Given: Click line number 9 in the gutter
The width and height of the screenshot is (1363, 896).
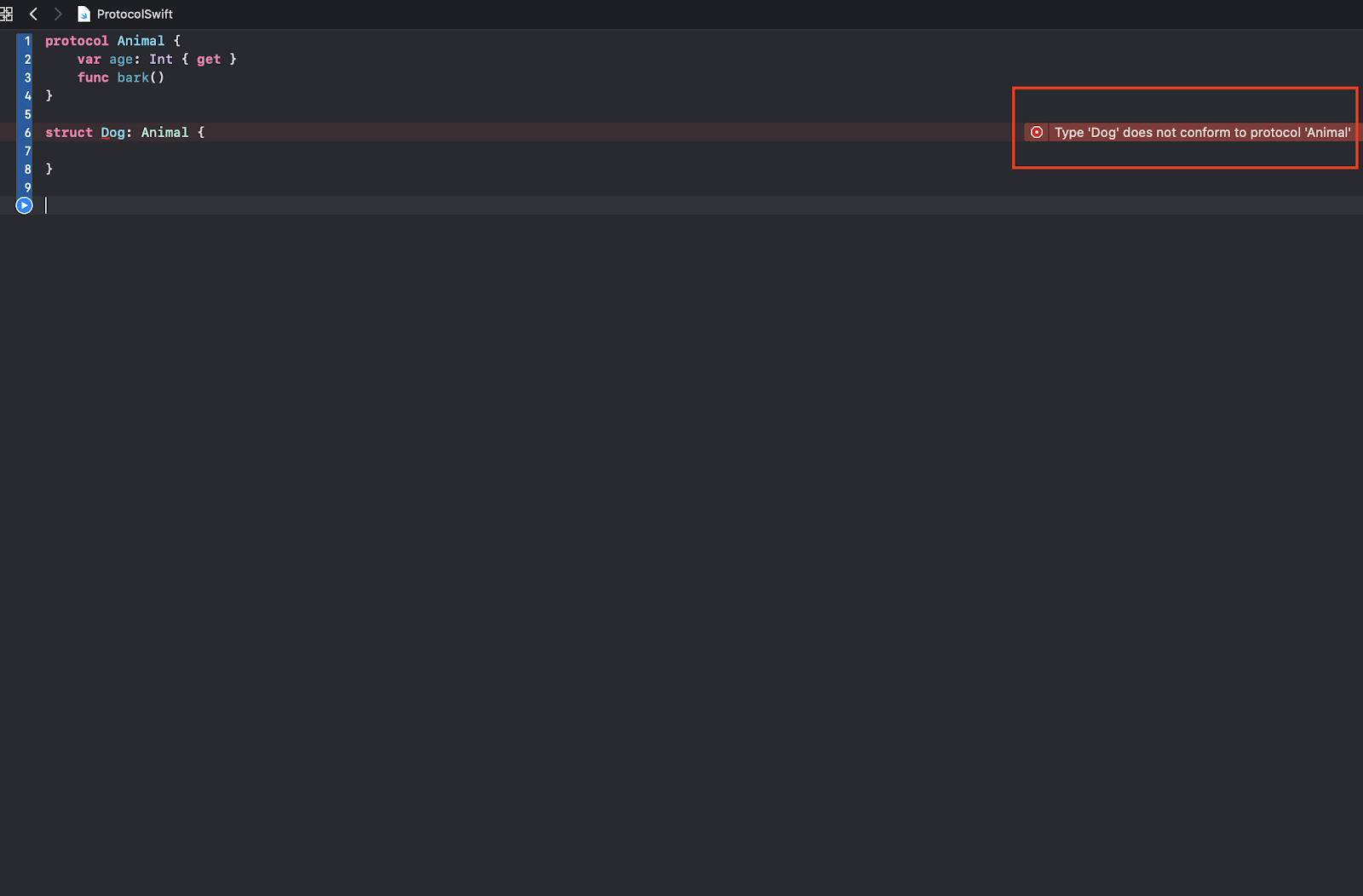Looking at the screenshot, I should 27,187.
